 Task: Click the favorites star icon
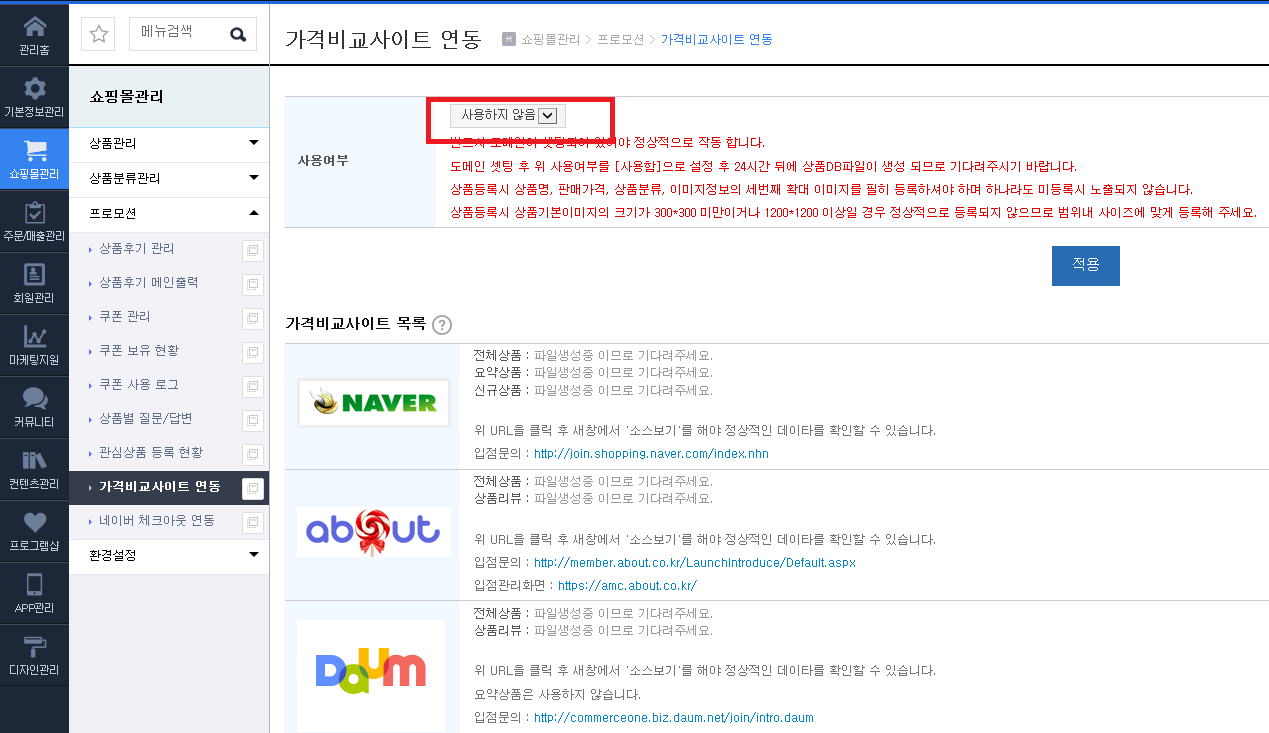click(x=98, y=34)
